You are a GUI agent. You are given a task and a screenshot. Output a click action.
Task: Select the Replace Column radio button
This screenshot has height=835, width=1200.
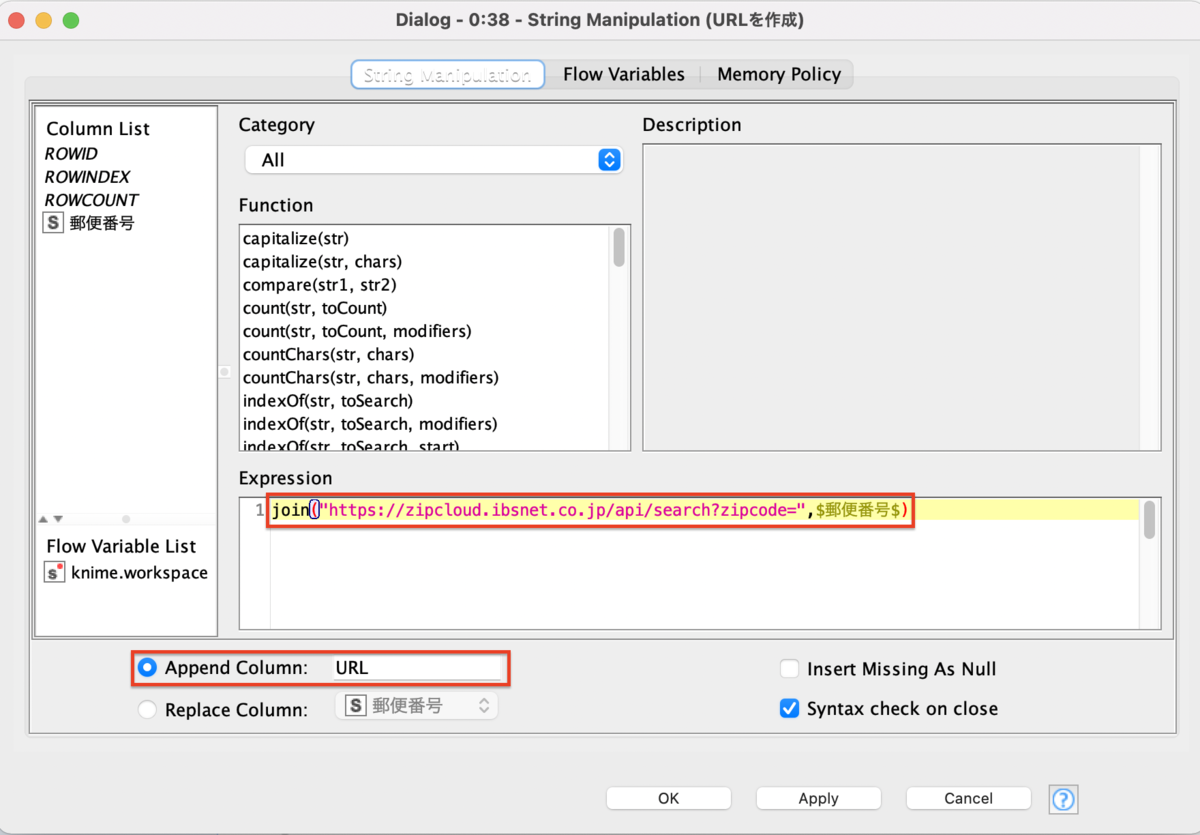tap(148, 710)
